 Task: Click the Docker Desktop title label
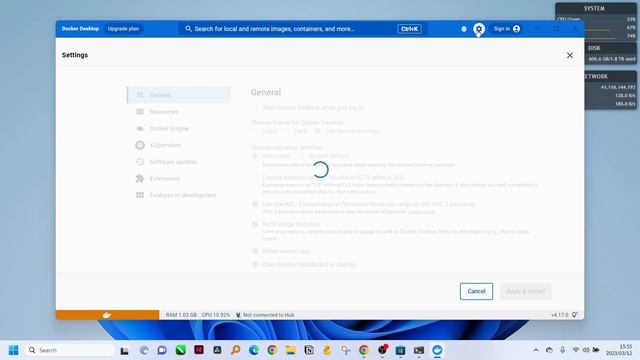tap(80, 29)
